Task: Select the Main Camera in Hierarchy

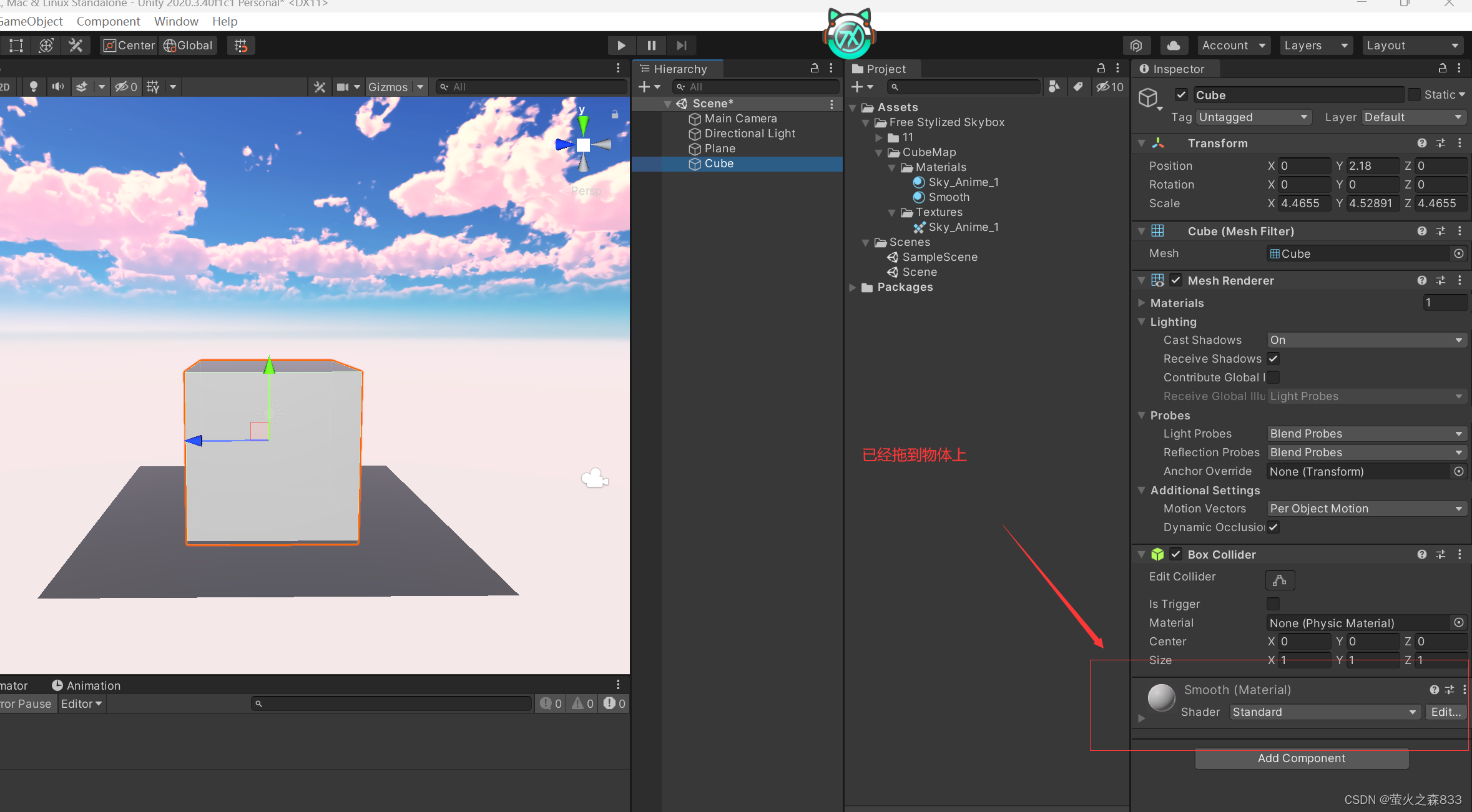Action: (x=740, y=119)
